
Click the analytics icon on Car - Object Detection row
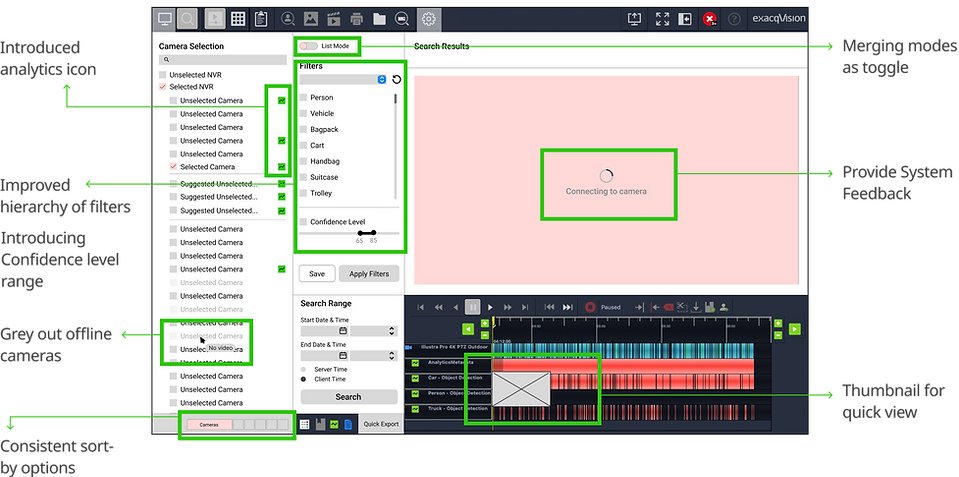(415, 378)
